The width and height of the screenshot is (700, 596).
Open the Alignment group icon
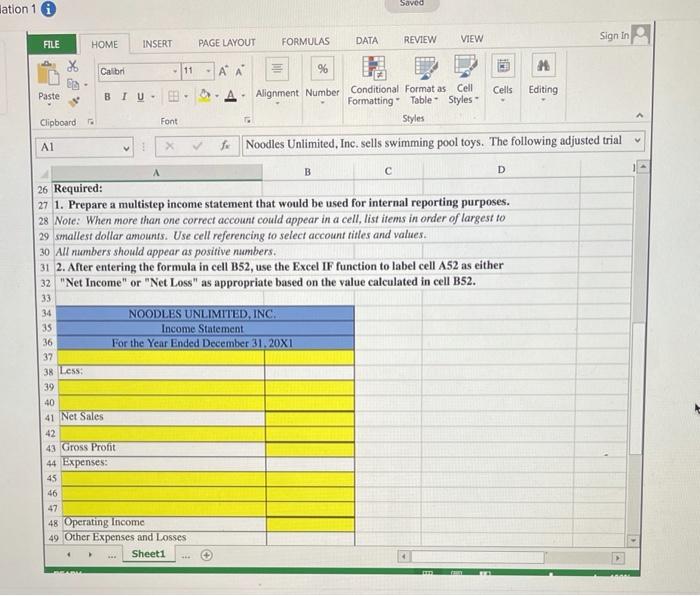tap(277, 68)
